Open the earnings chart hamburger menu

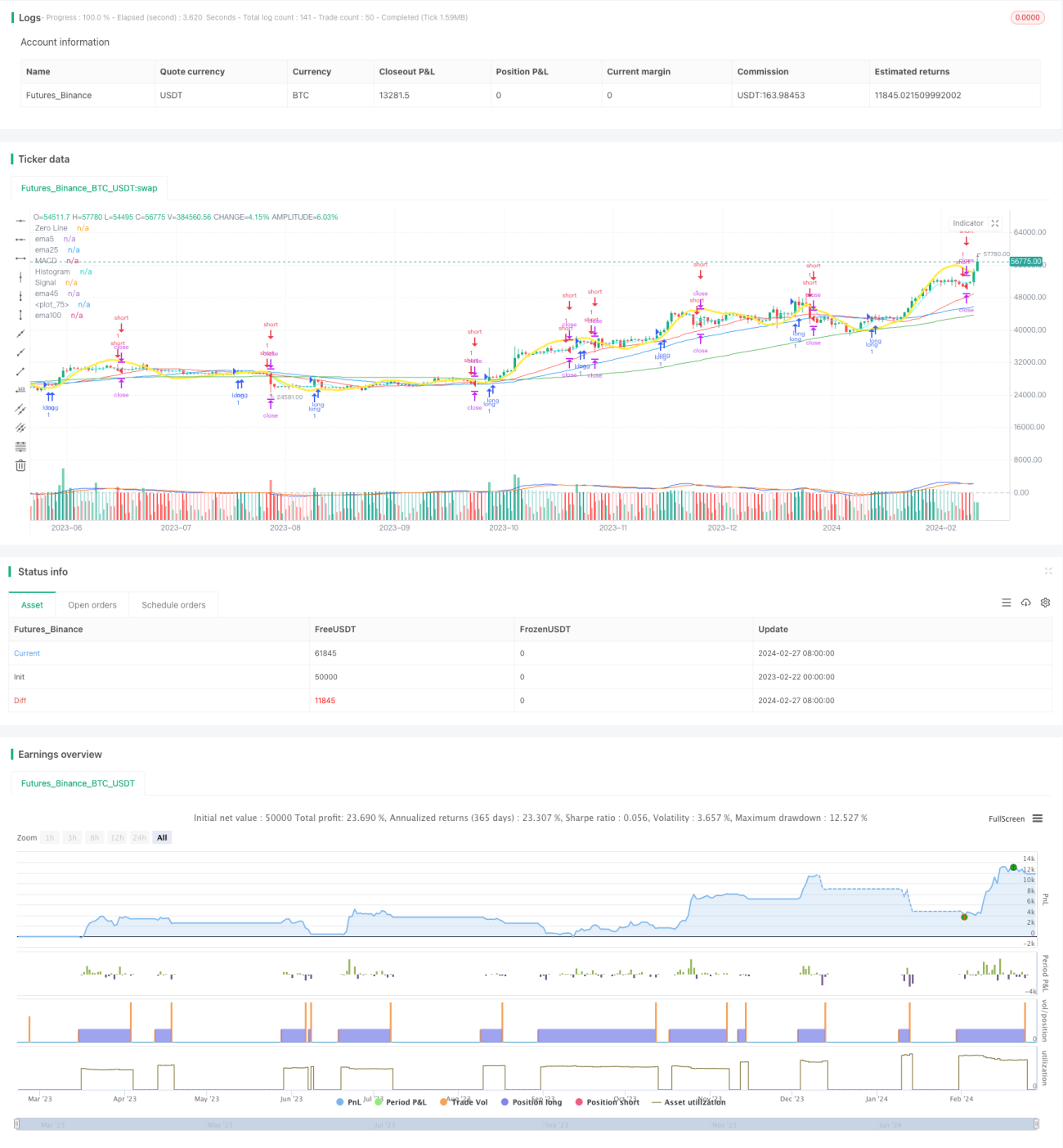click(x=1038, y=818)
